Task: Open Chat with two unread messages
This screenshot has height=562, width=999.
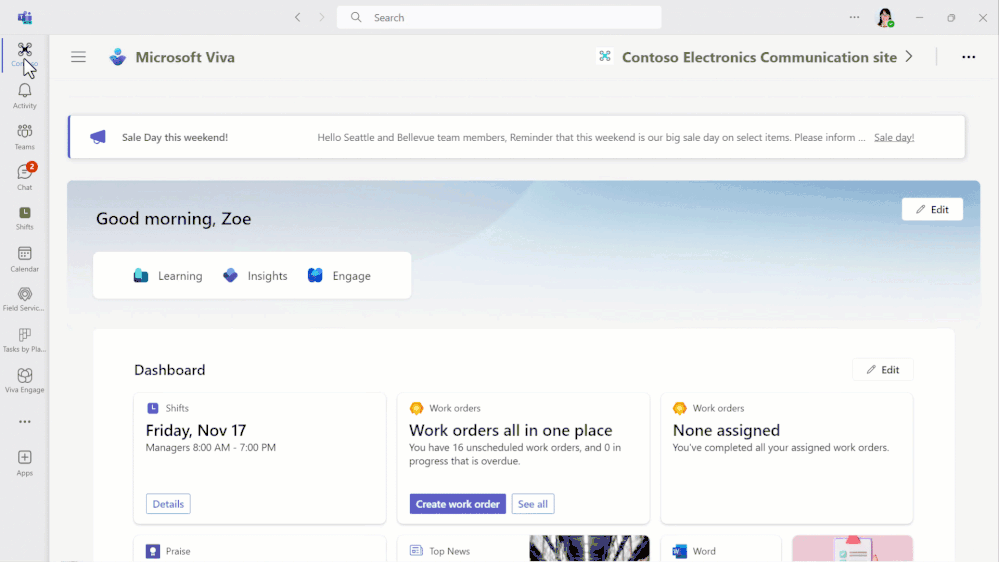Action: (24, 177)
